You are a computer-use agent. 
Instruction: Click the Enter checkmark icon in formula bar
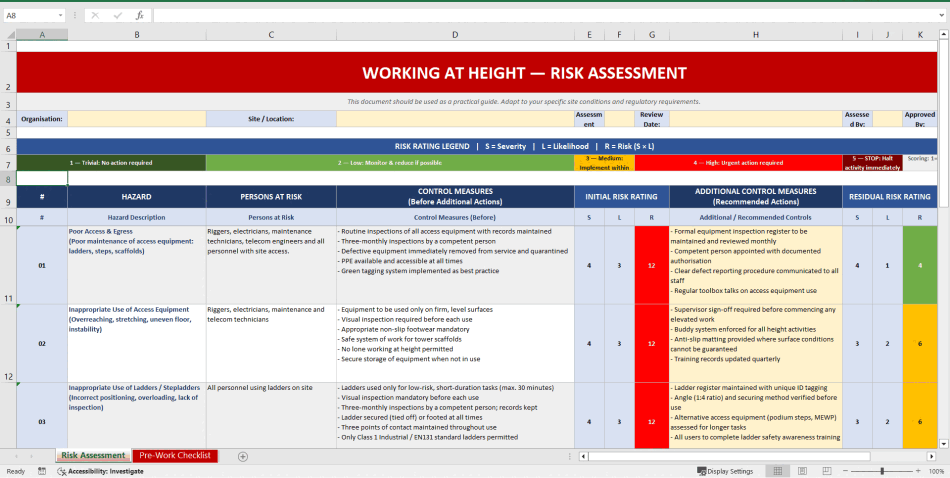(117, 16)
